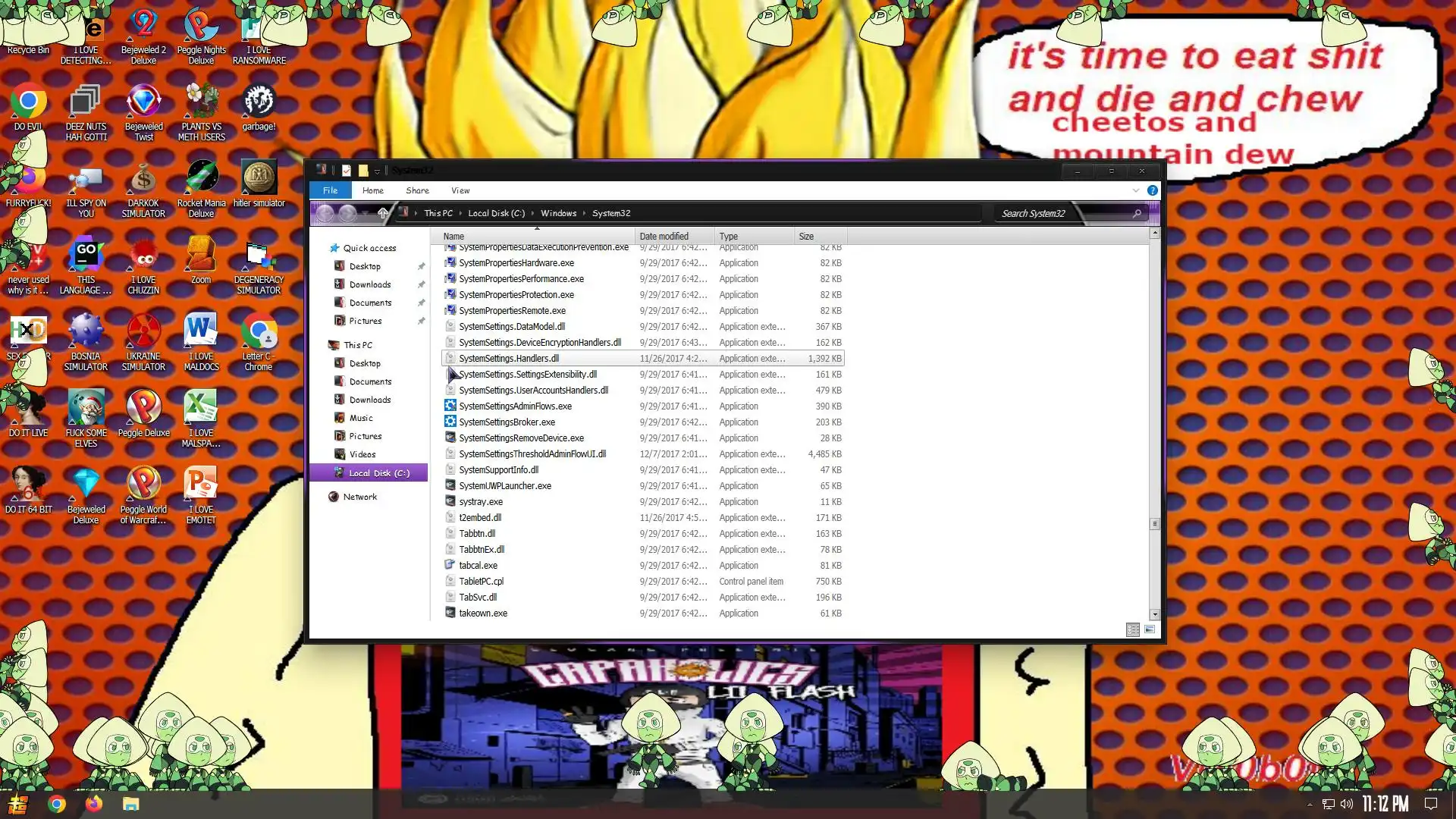Viewport: 1456px width, 819px height.
Task: Switch to large icons view
Action: point(1150,629)
